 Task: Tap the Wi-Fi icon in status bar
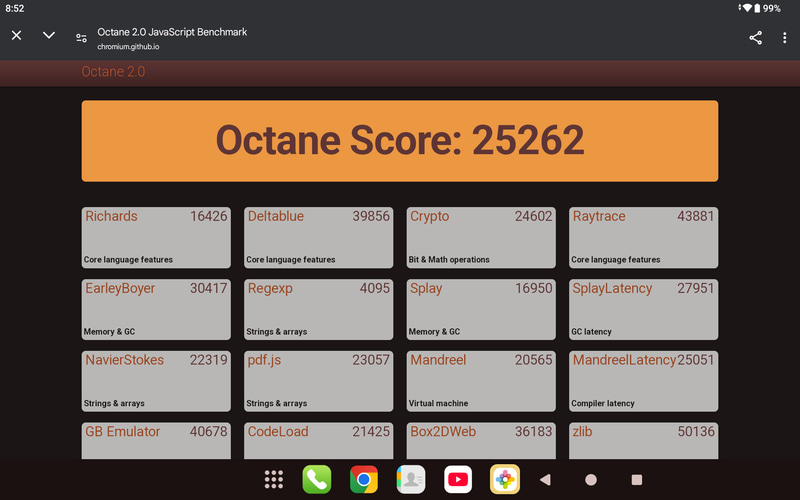pyautogui.click(x=747, y=8)
